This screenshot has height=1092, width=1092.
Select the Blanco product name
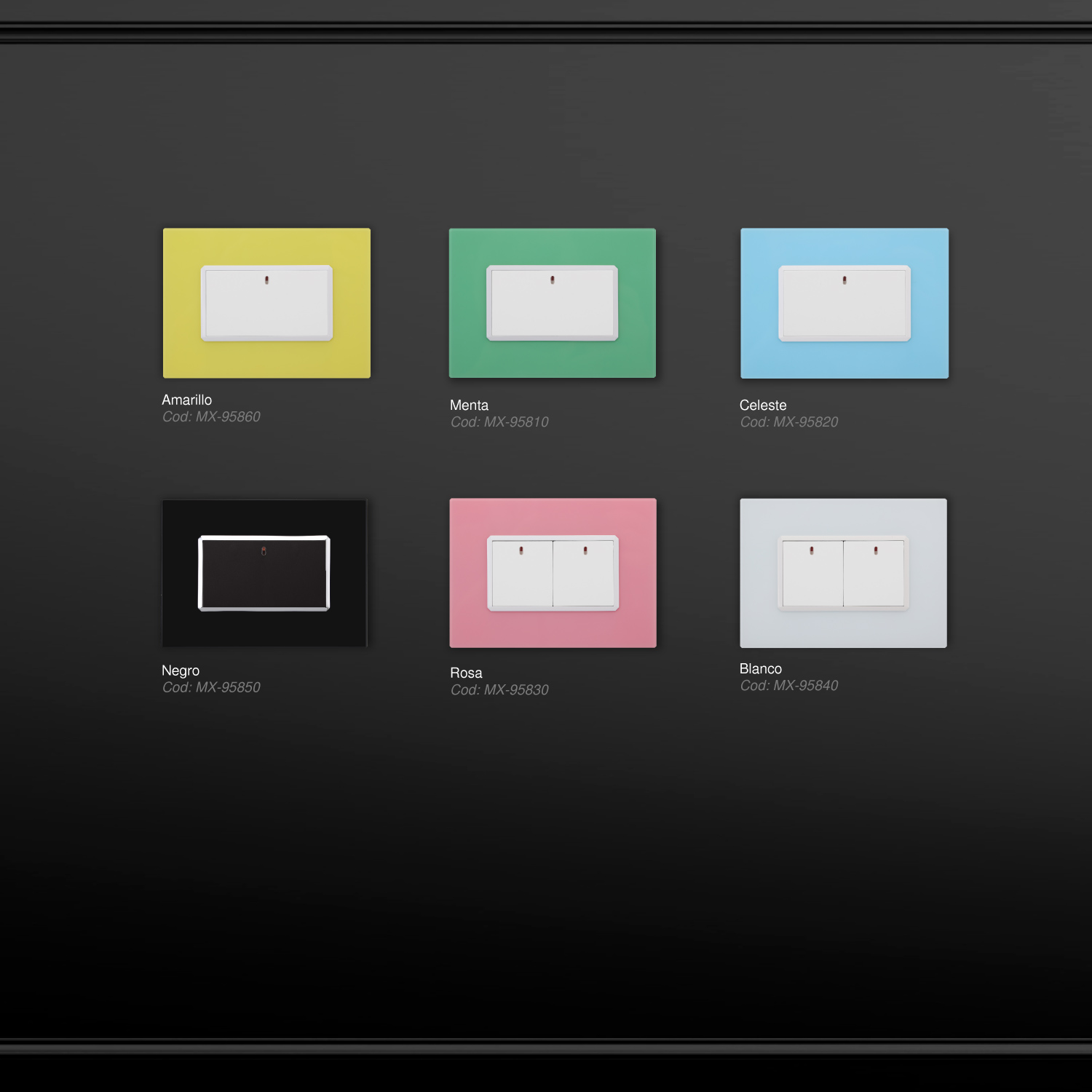point(761,668)
